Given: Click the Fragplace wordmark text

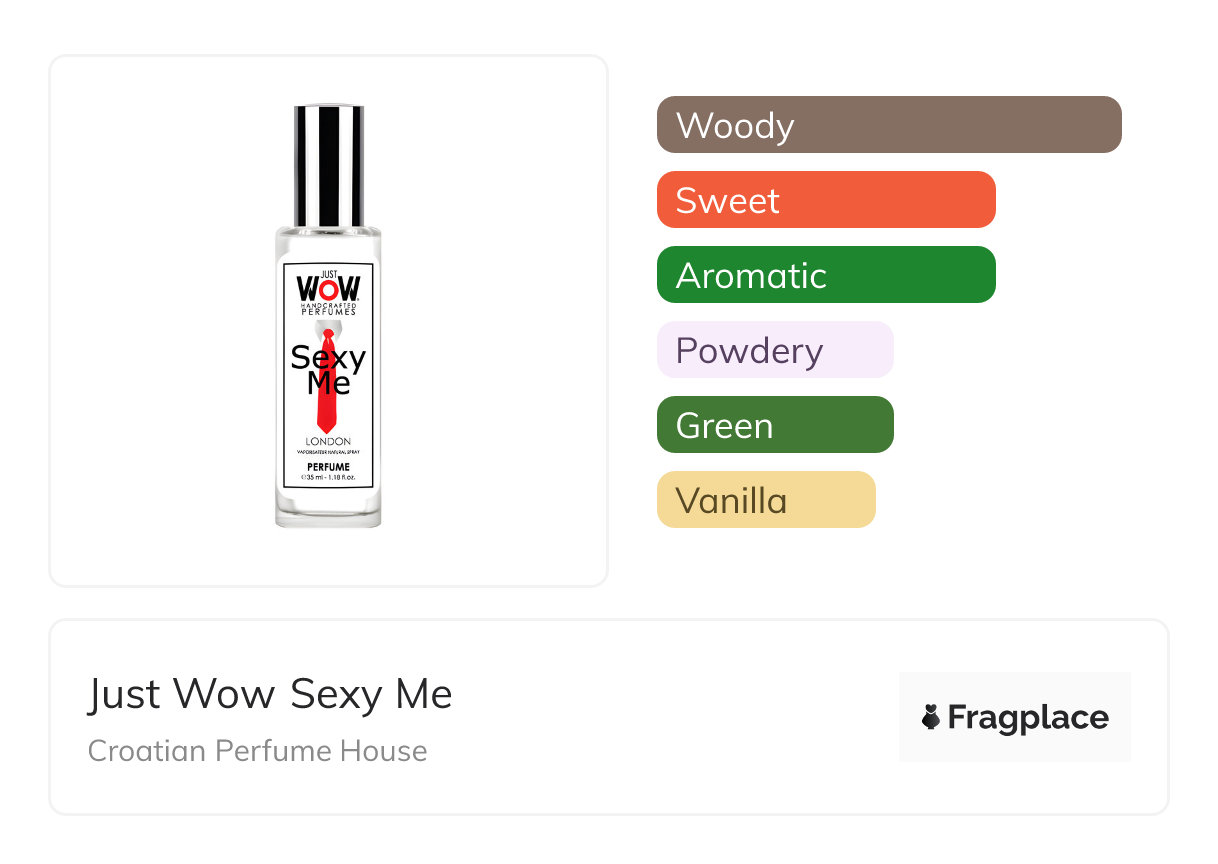Looking at the screenshot, I should tap(1028, 717).
